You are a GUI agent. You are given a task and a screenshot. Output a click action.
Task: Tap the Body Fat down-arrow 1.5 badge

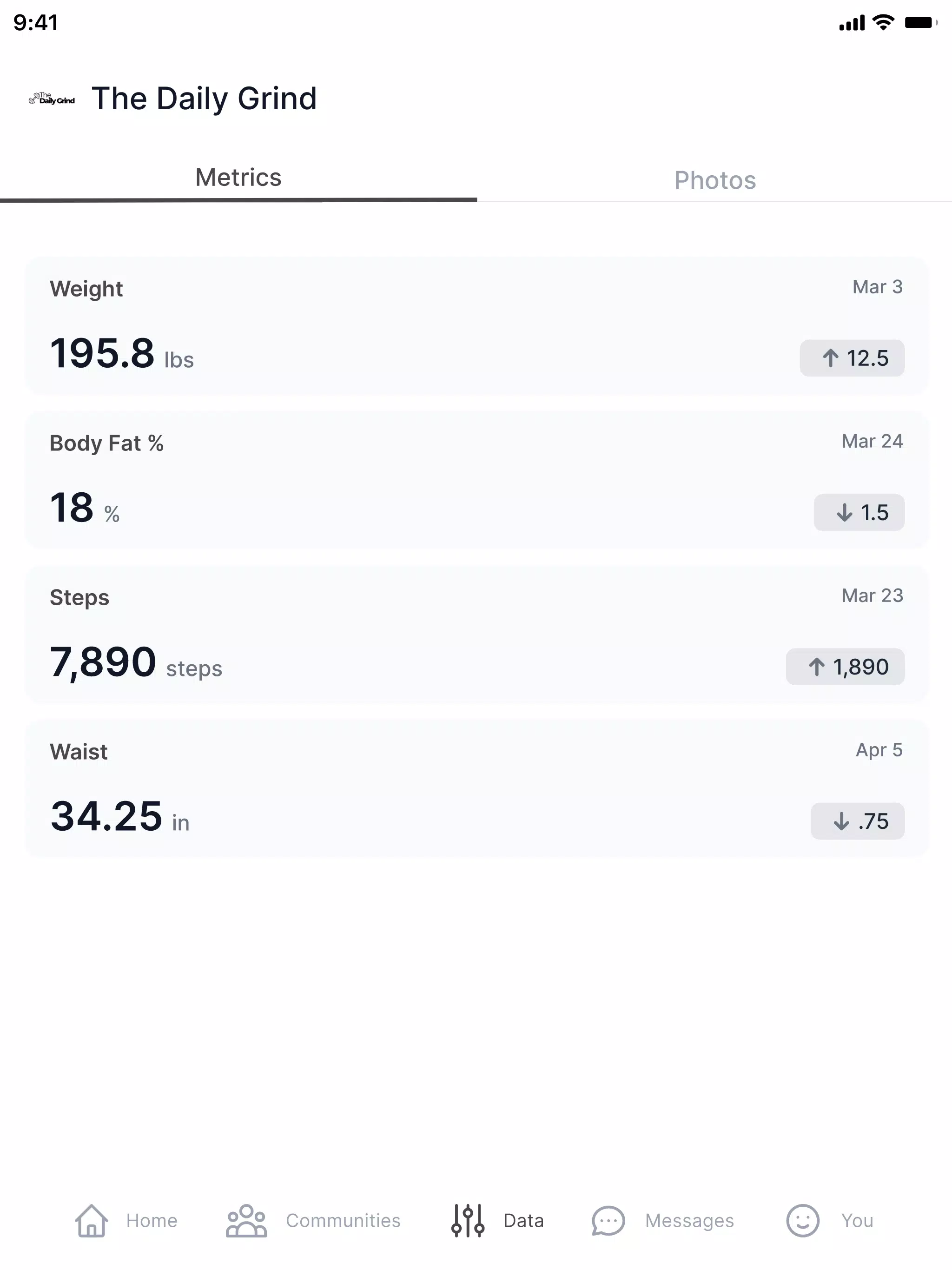859,512
